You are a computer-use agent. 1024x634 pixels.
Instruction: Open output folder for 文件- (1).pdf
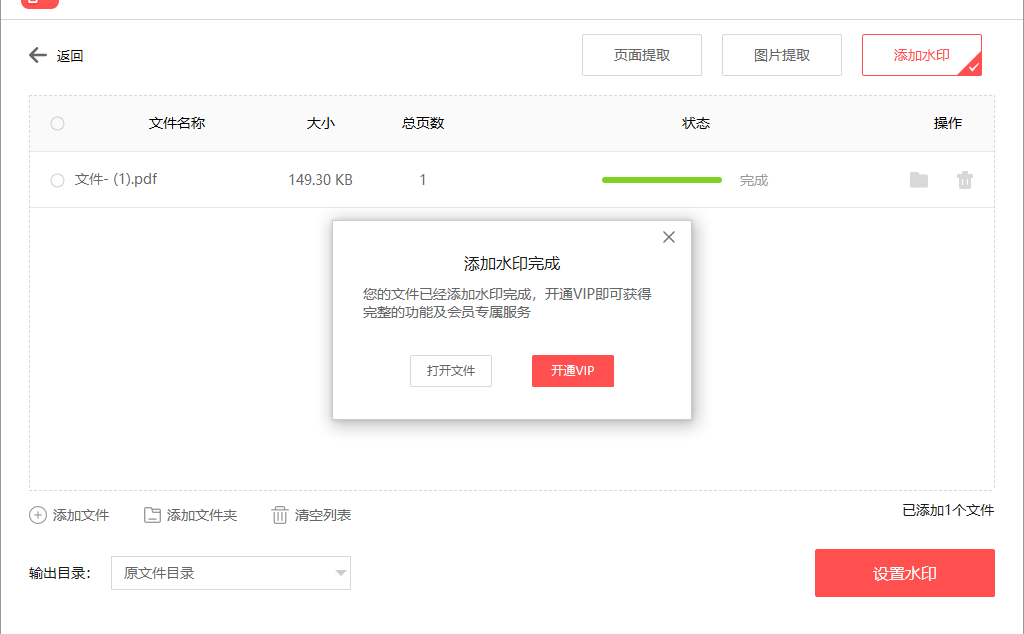click(x=919, y=180)
